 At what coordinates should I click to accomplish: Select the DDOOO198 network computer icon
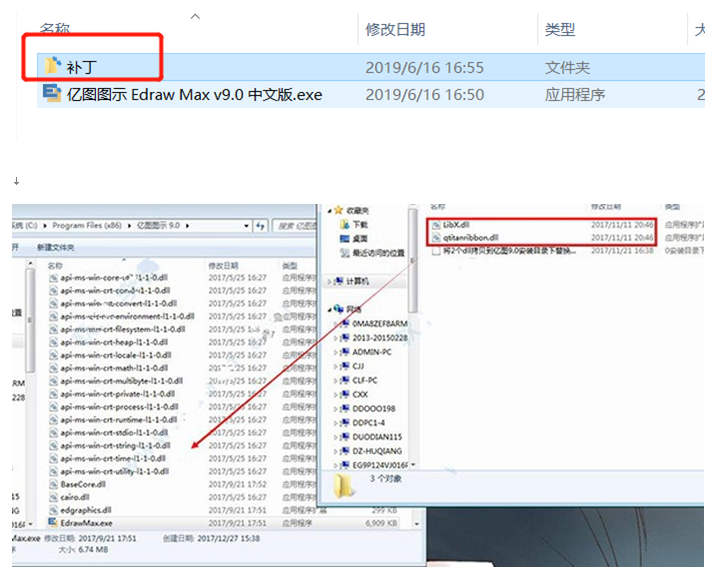tap(345, 409)
